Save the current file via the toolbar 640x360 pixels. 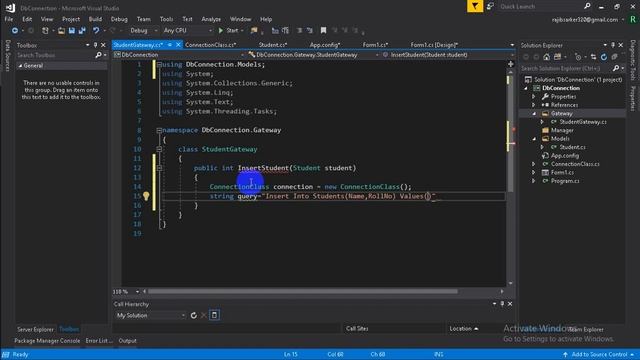point(72,31)
